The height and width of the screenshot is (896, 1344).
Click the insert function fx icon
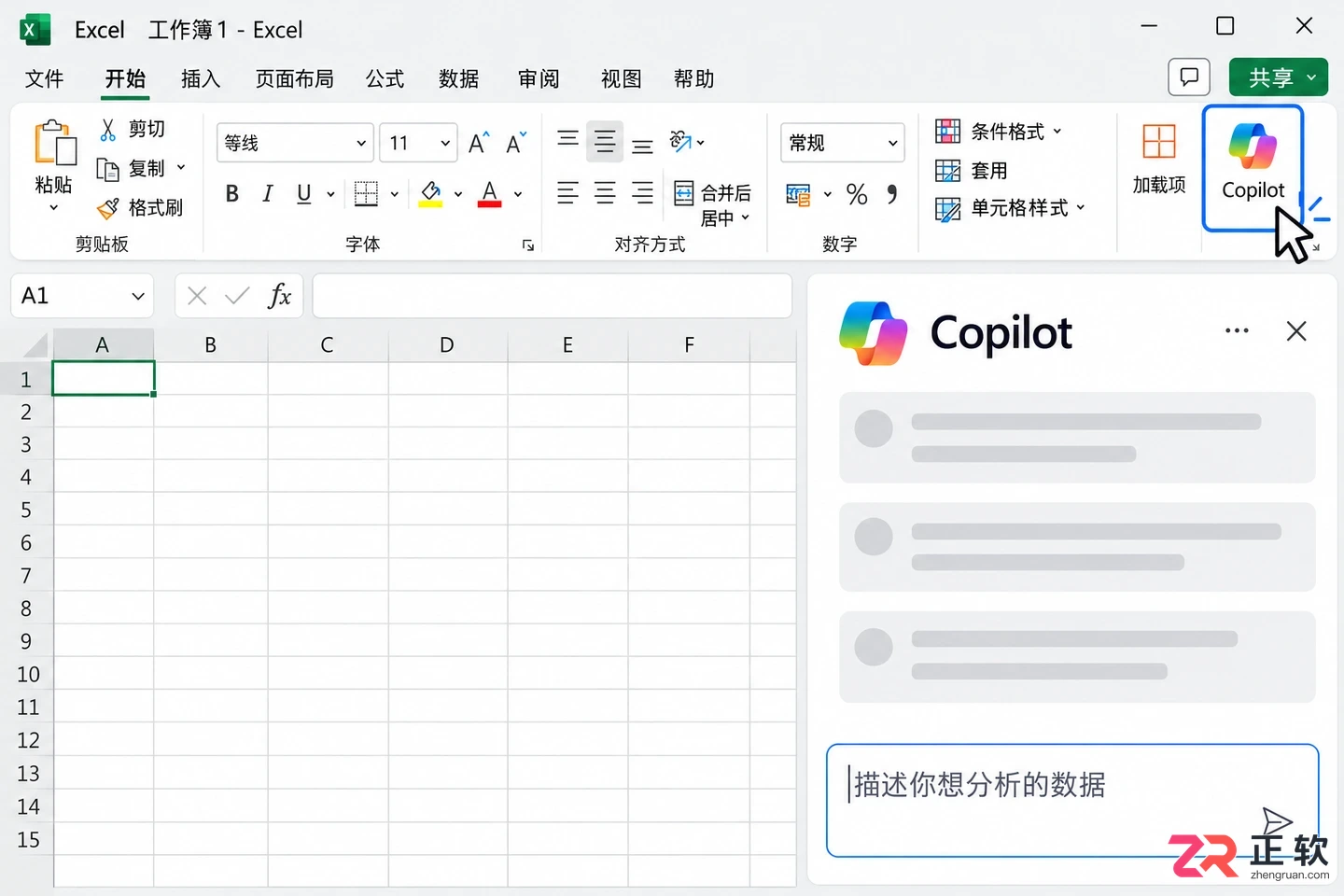click(279, 296)
